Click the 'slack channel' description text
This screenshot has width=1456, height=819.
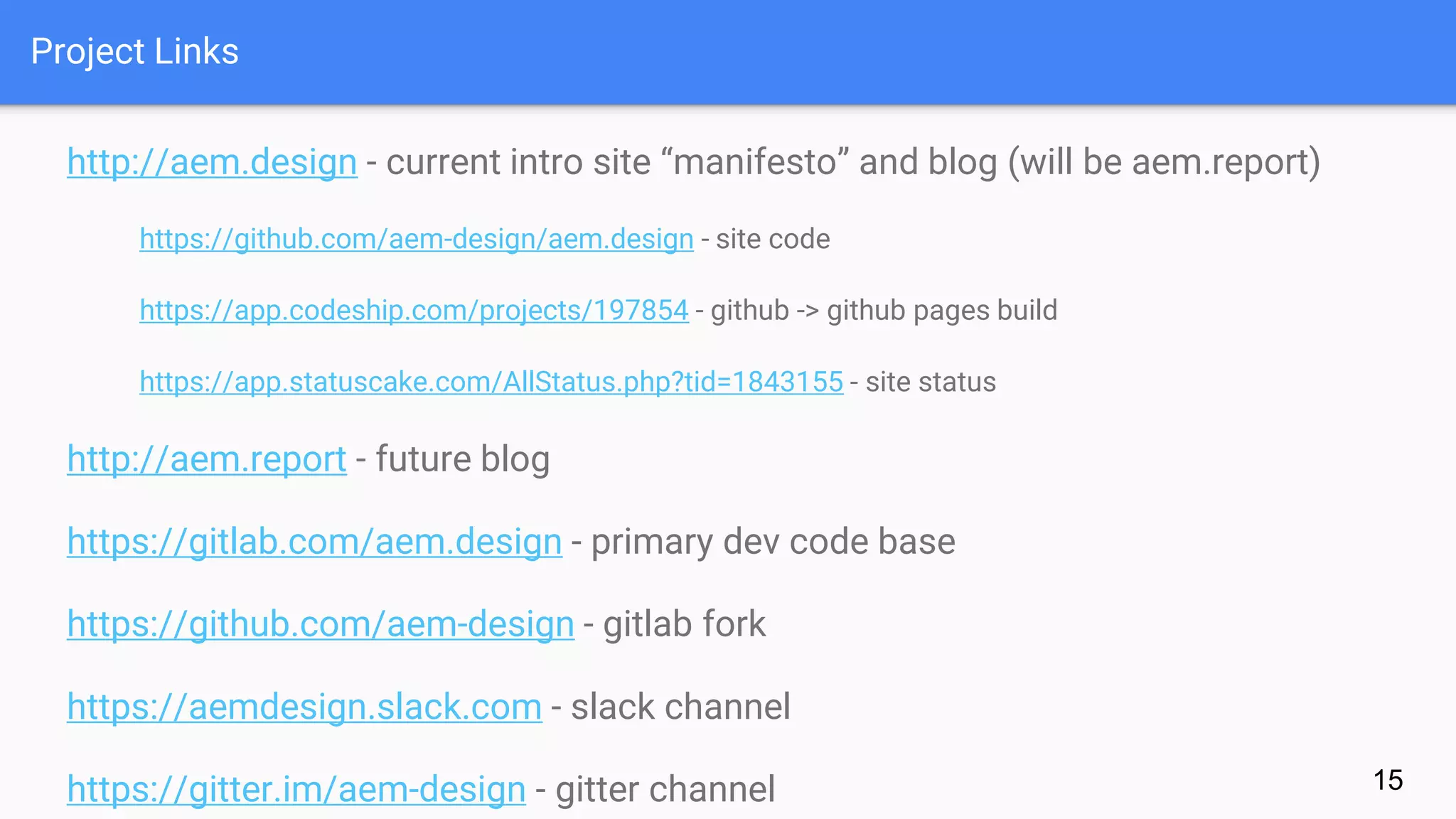(680, 707)
